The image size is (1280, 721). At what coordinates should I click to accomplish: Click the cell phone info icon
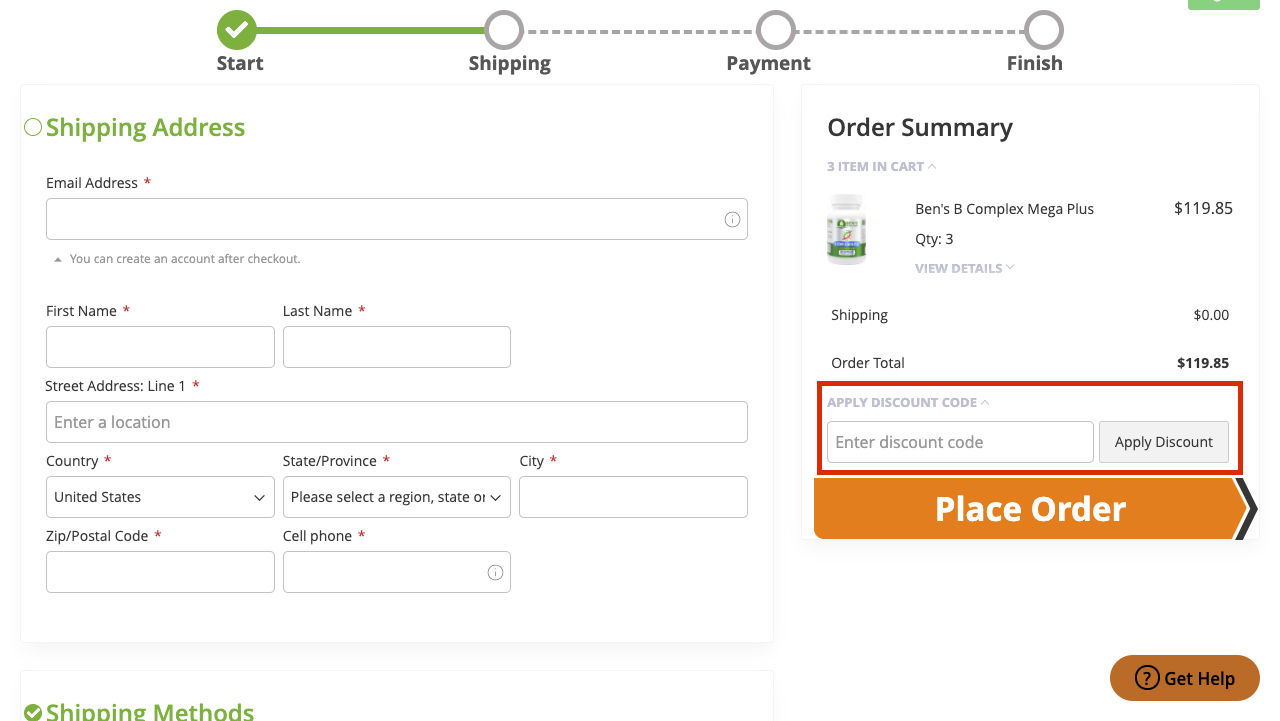[495, 572]
